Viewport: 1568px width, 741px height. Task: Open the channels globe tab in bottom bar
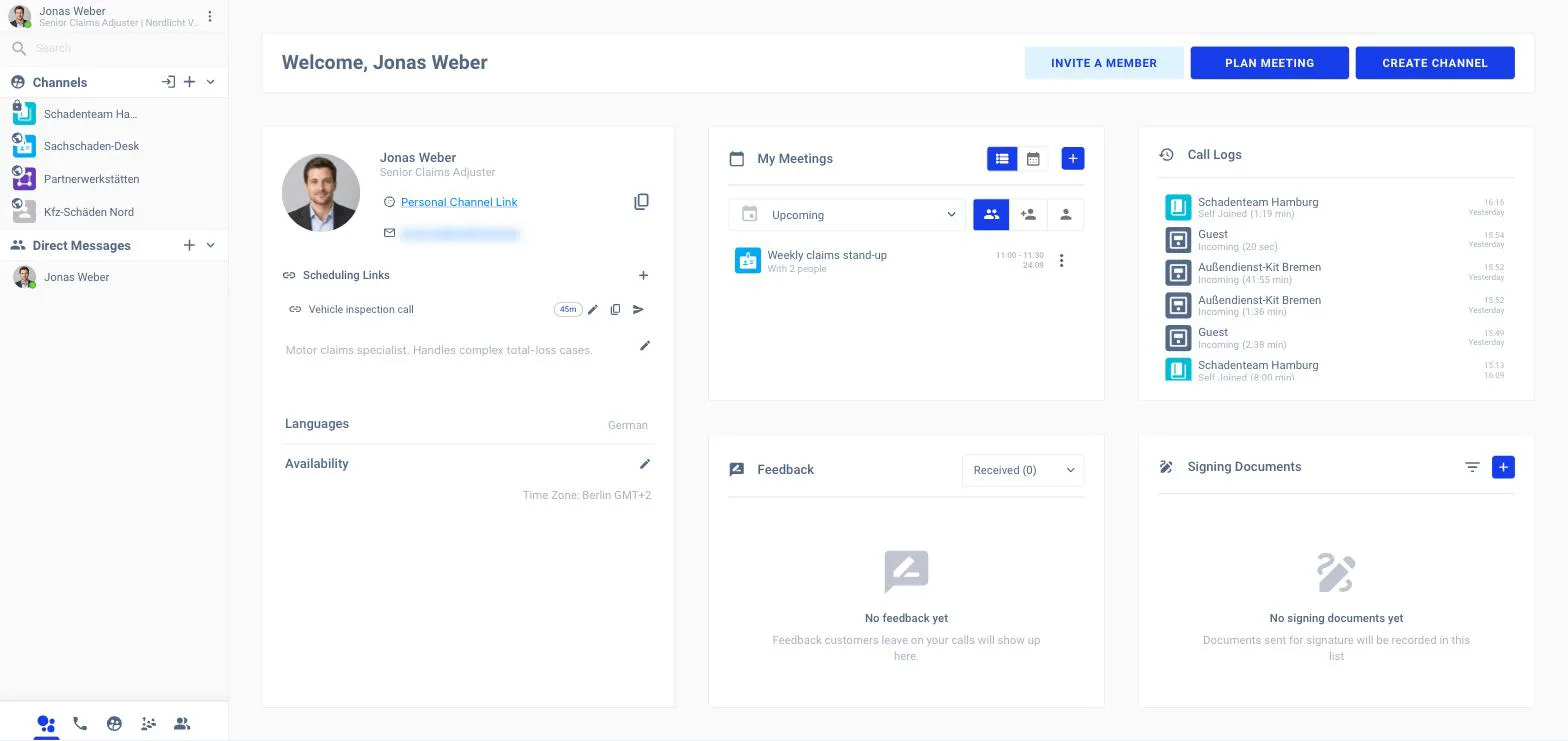pos(114,723)
